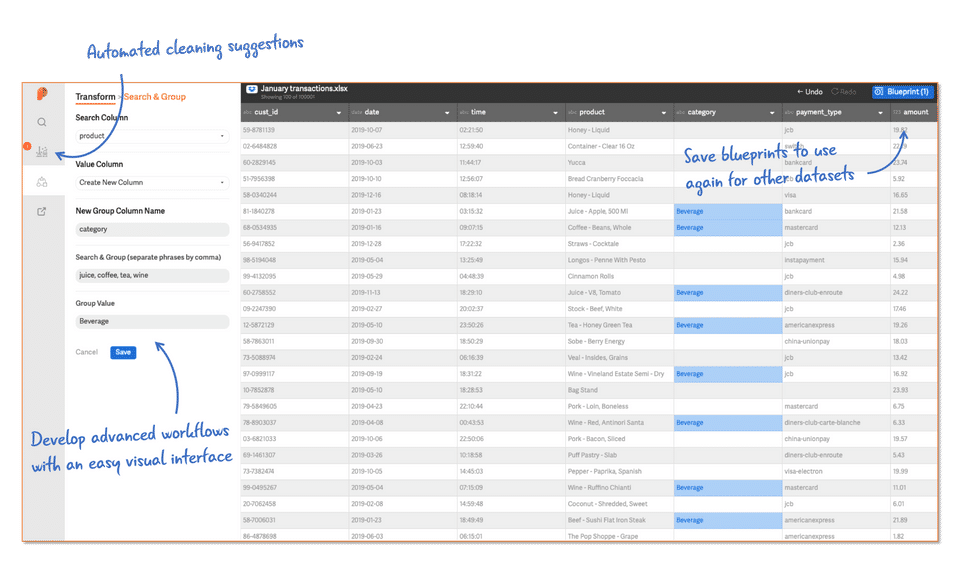Open time column header dropdown arrow
The image size is (960, 563).
point(555,113)
